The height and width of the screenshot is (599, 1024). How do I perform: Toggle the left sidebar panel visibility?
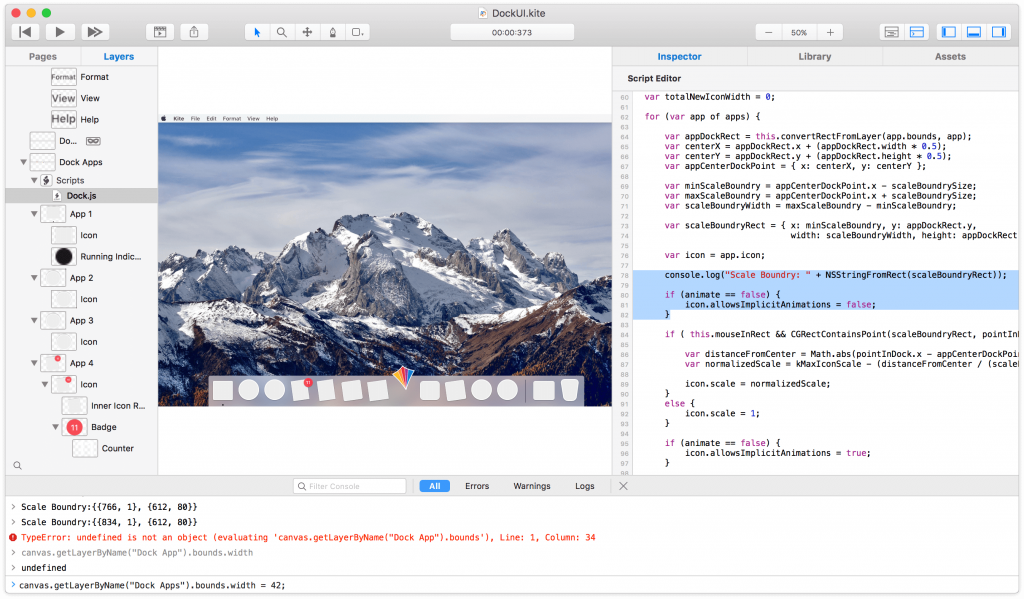949,32
